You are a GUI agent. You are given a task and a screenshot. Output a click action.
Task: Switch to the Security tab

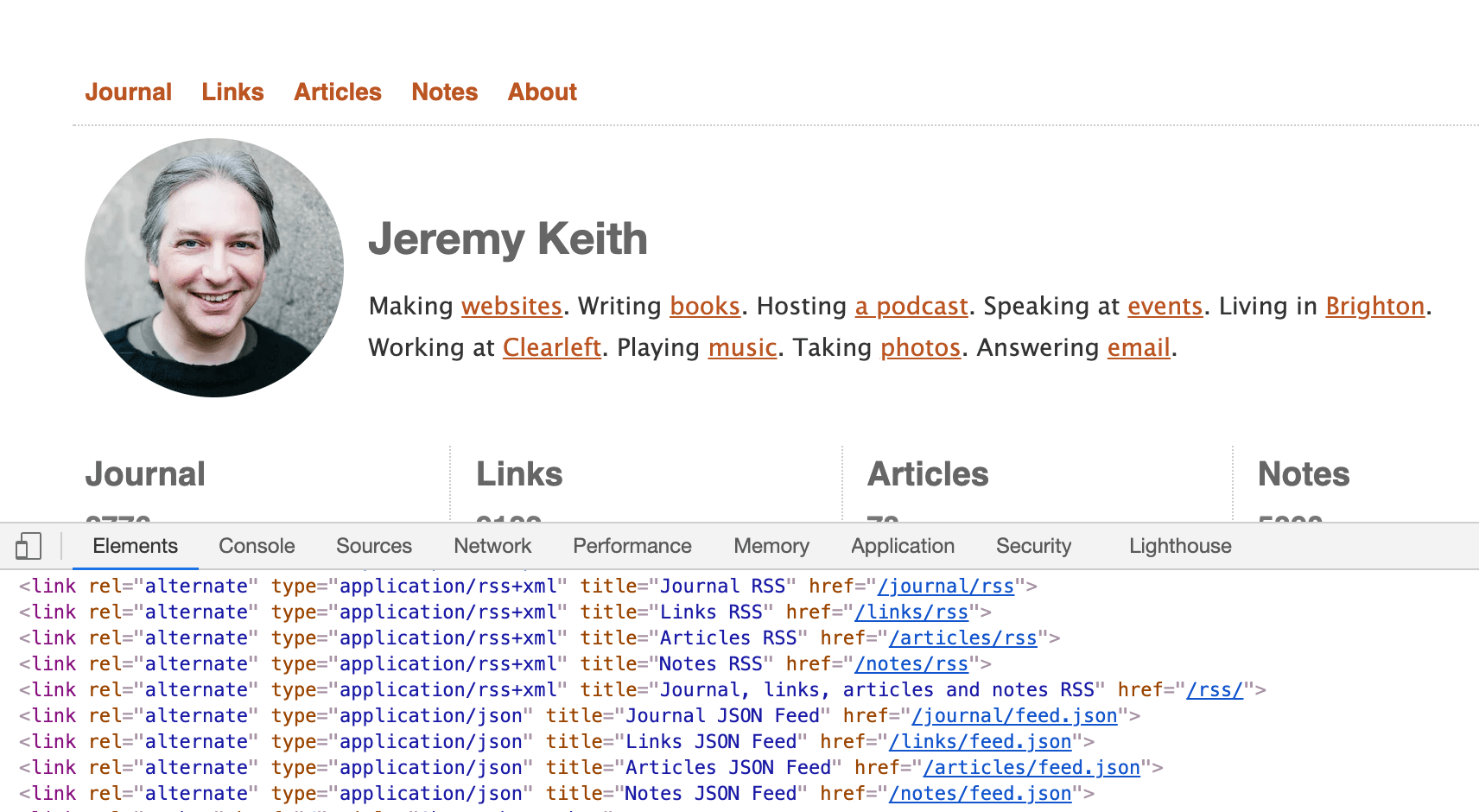[1033, 546]
